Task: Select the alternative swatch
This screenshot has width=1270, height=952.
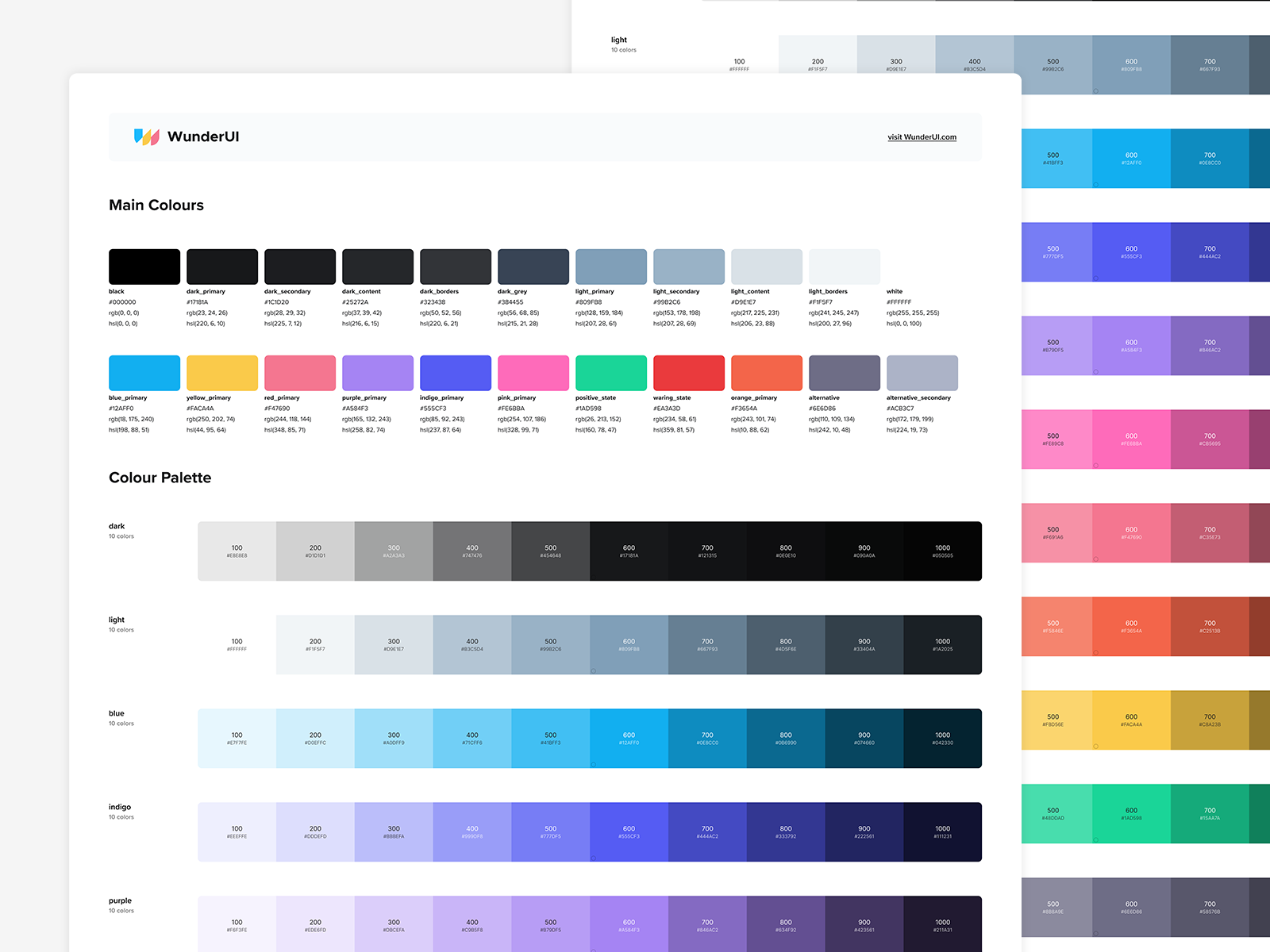Action: click(845, 373)
